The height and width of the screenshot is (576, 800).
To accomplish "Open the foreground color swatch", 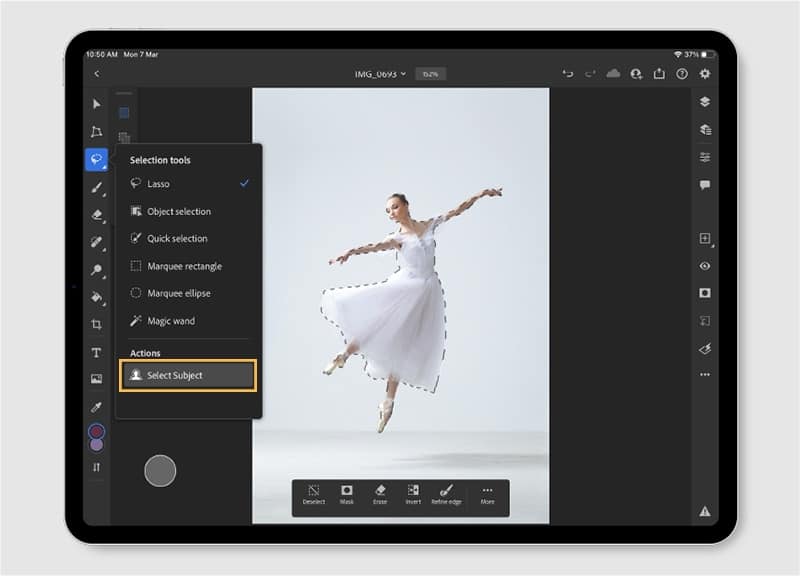I will [96, 432].
